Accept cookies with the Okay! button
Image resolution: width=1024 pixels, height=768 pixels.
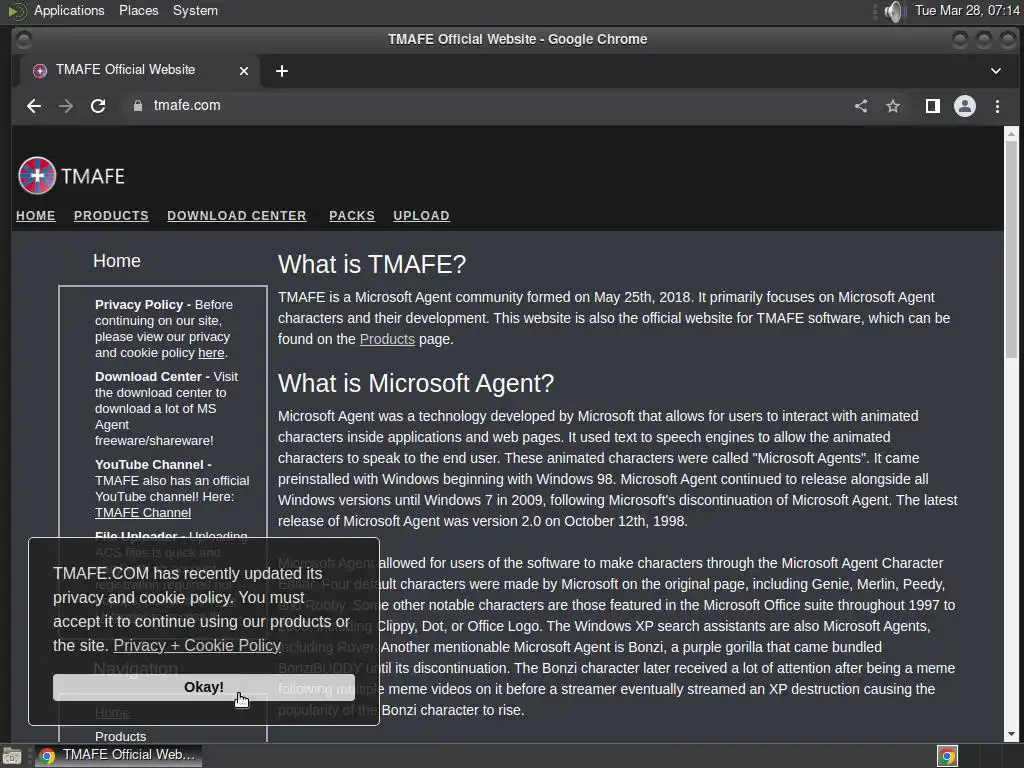(x=204, y=687)
